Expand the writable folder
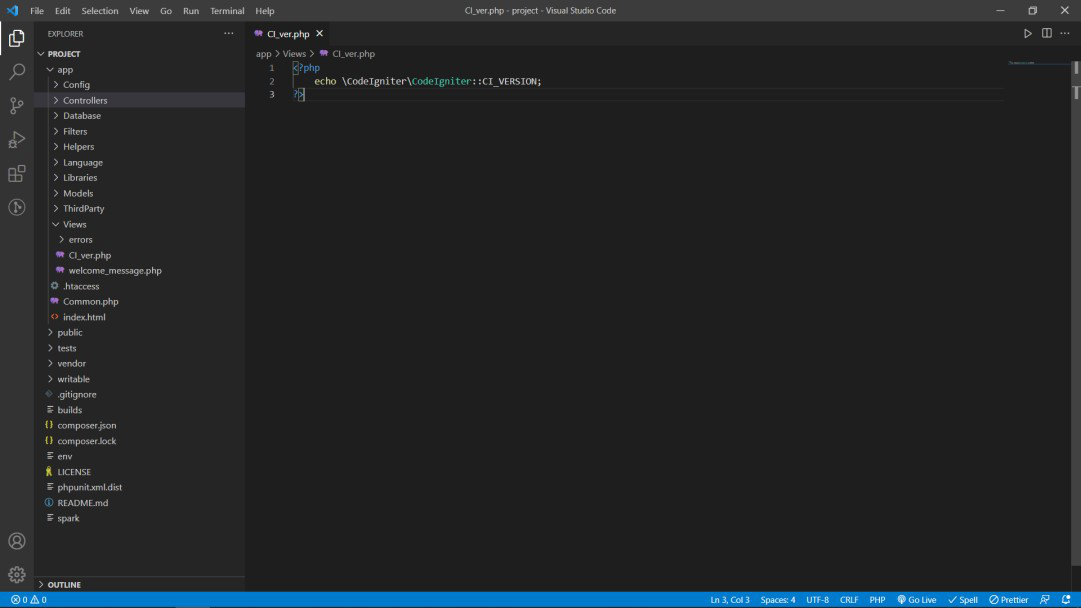The image size is (1081, 608). [x=139, y=379]
